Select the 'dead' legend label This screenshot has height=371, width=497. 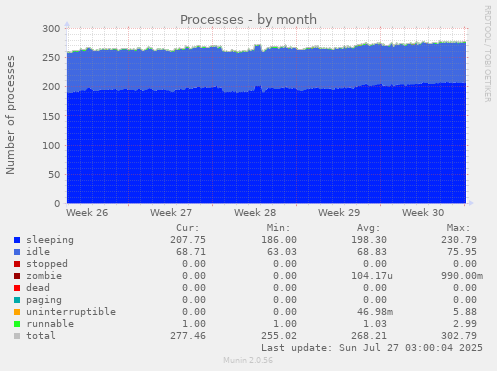pos(38,288)
